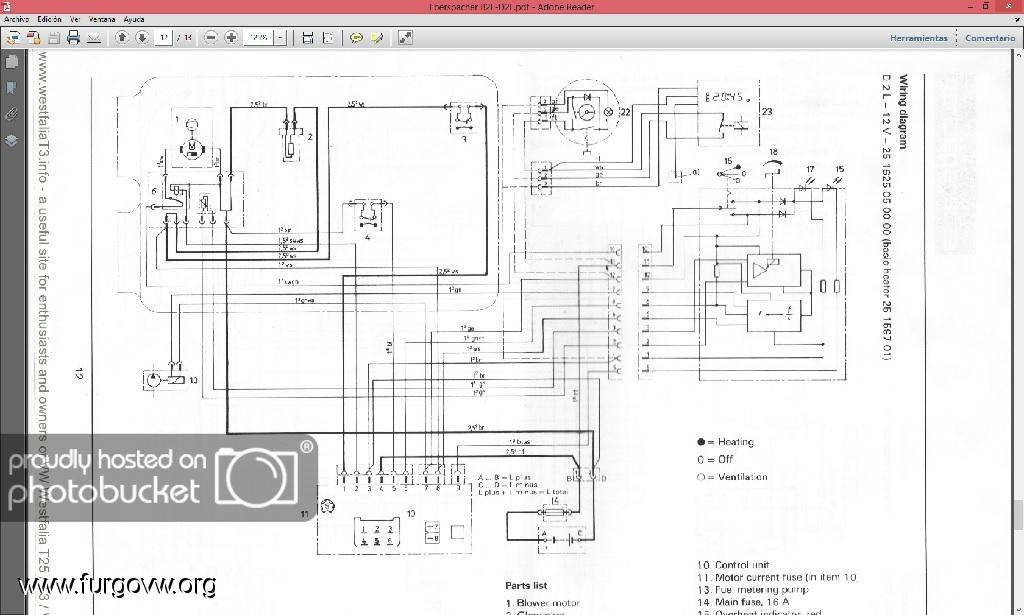Click the 'Parts list' heading
Viewport: 1024px width, 615px height.
pyautogui.click(x=526, y=586)
